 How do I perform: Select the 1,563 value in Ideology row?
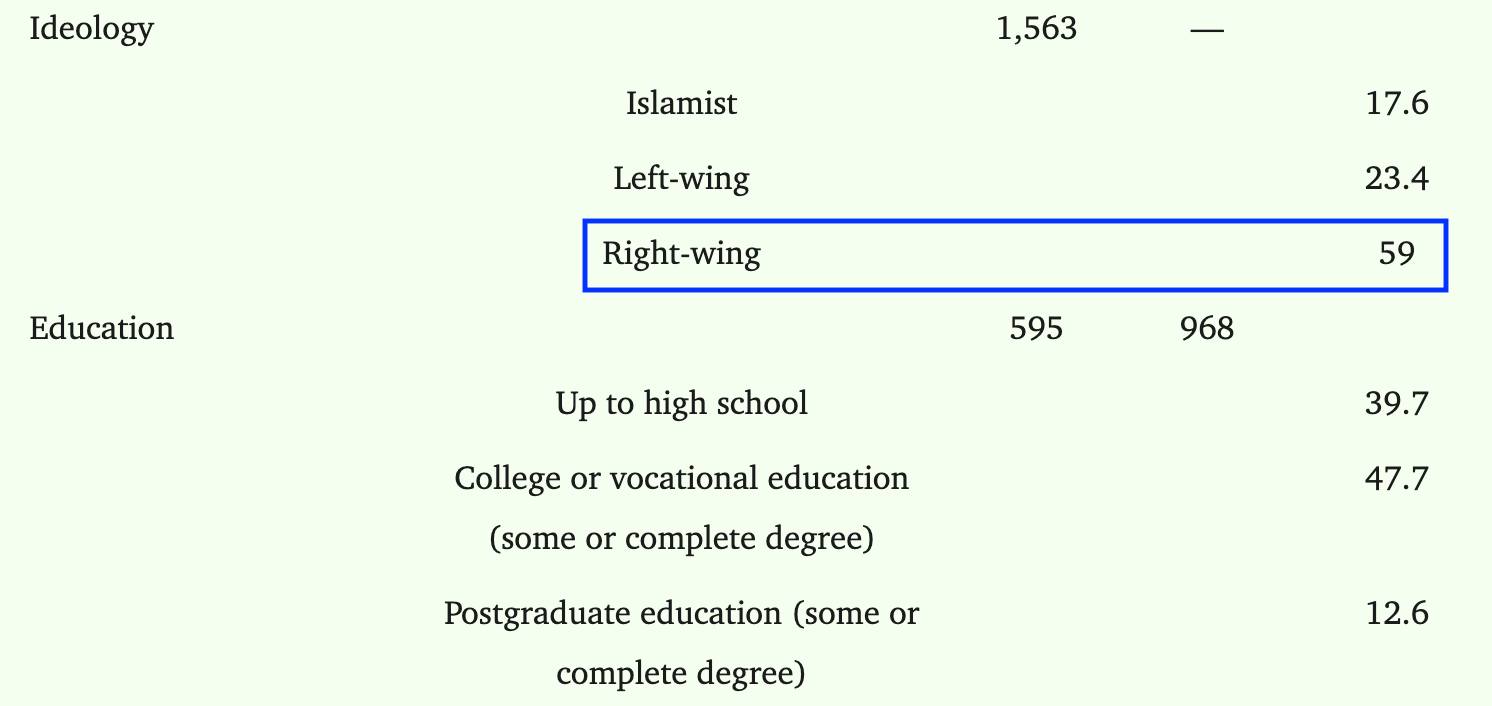point(1036,29)
